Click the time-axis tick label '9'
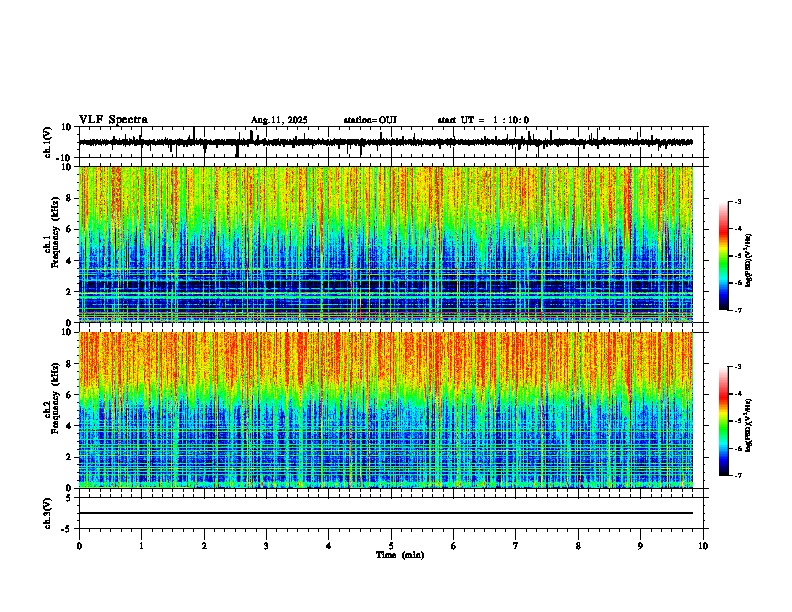 coord(640,546)
